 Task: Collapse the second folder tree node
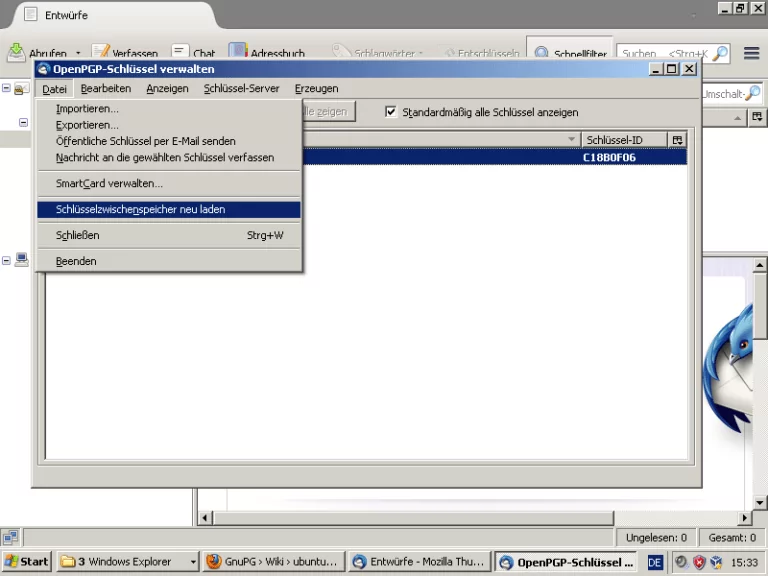[23, 122]
